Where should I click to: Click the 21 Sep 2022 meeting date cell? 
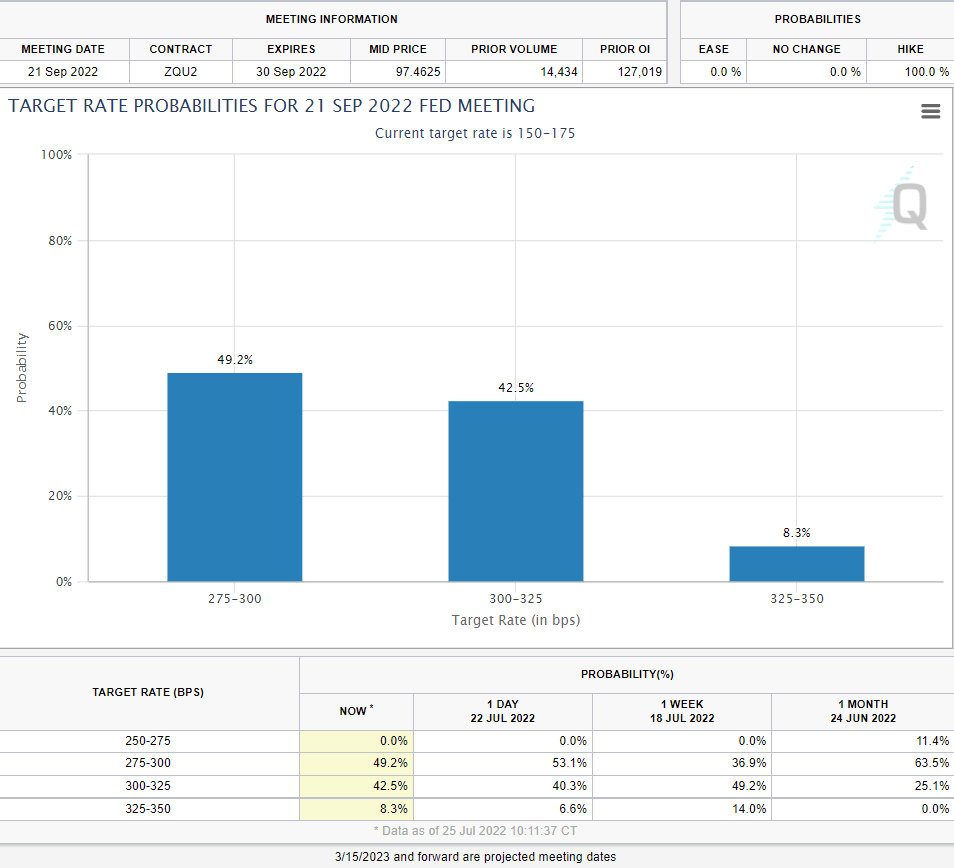pyautogui.click(x=62, y=72)
